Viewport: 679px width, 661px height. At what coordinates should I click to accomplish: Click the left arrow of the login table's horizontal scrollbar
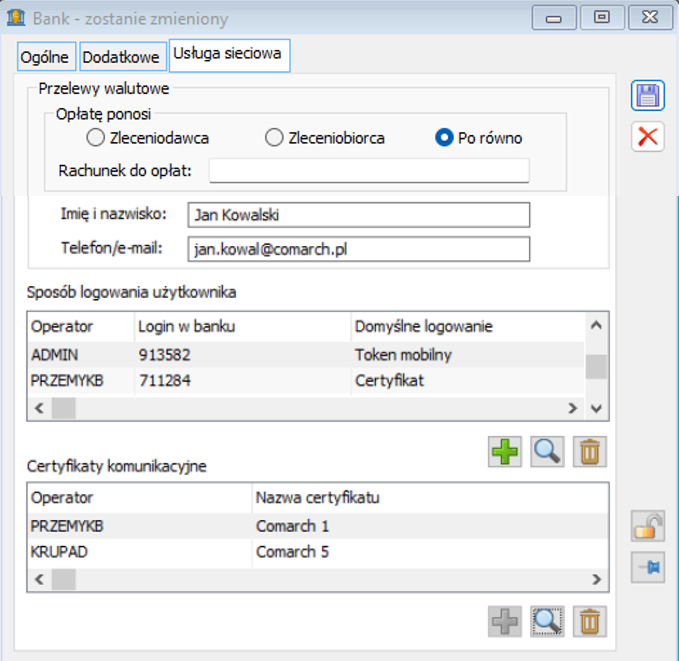[39, 408]
